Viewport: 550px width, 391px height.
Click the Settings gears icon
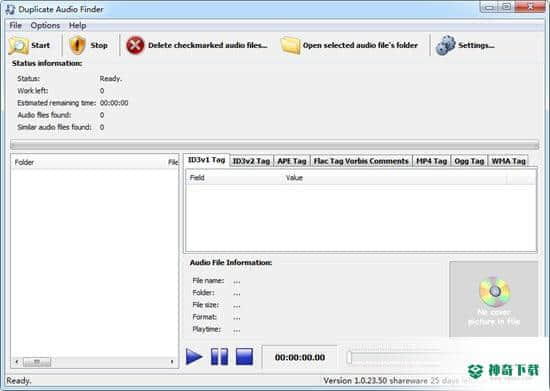[445, 45]
